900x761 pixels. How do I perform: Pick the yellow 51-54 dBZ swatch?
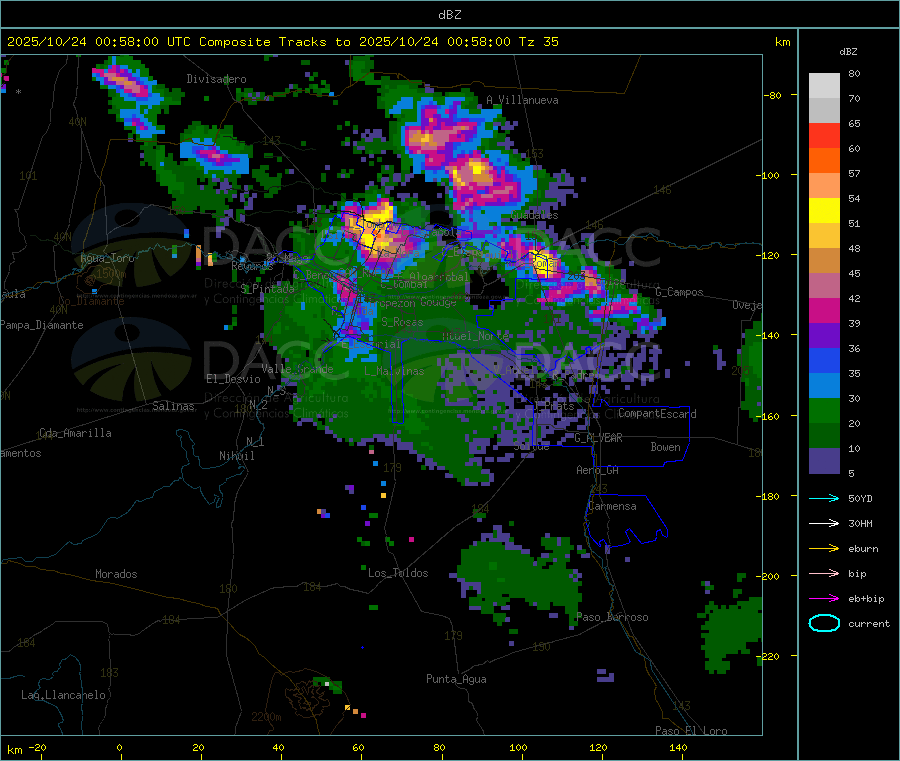(824, 211)
